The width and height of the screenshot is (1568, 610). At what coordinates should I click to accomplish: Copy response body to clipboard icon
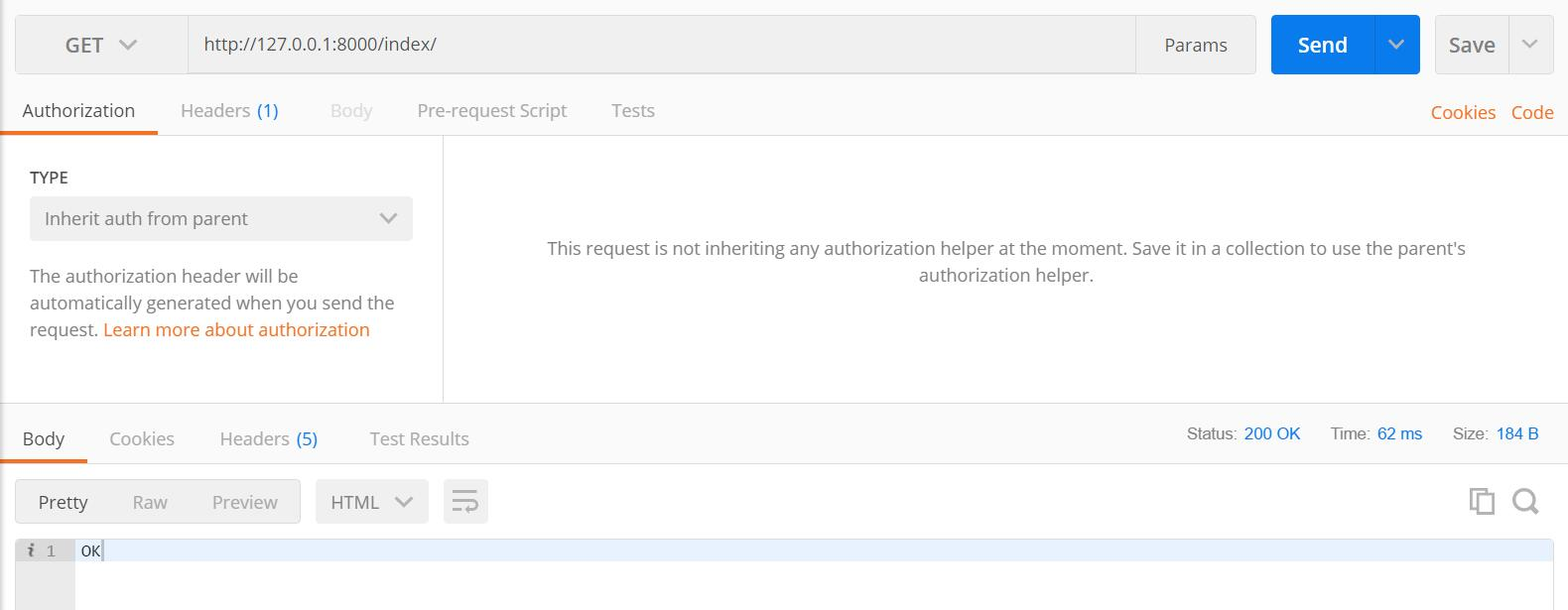[1482, 502]
